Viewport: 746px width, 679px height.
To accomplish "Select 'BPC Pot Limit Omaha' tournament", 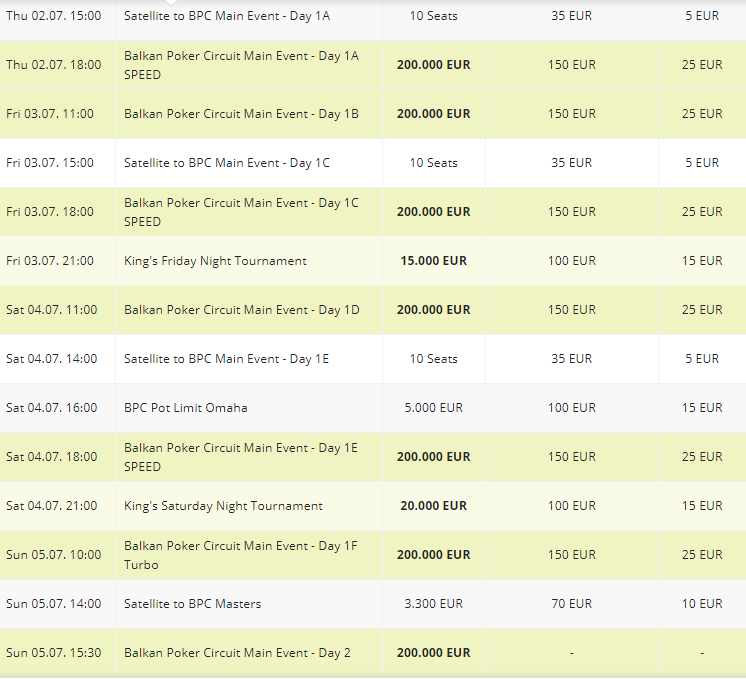I will (186, 408).
